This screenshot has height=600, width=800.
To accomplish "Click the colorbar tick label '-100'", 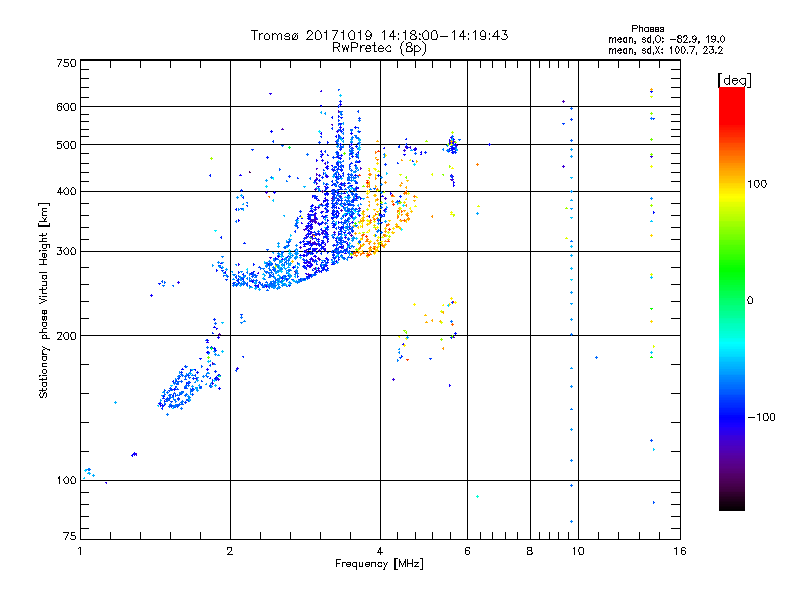I will [x=761, y=417].
